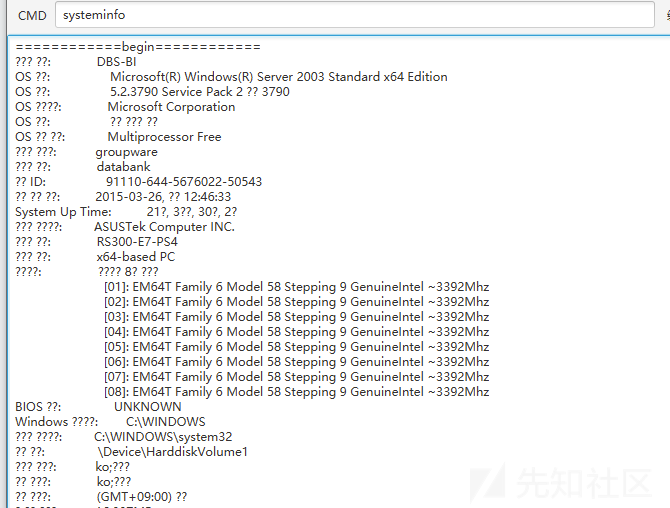Select the x64-based PC system type
This screenshot has width=670, height=508.
pos(136,257)
